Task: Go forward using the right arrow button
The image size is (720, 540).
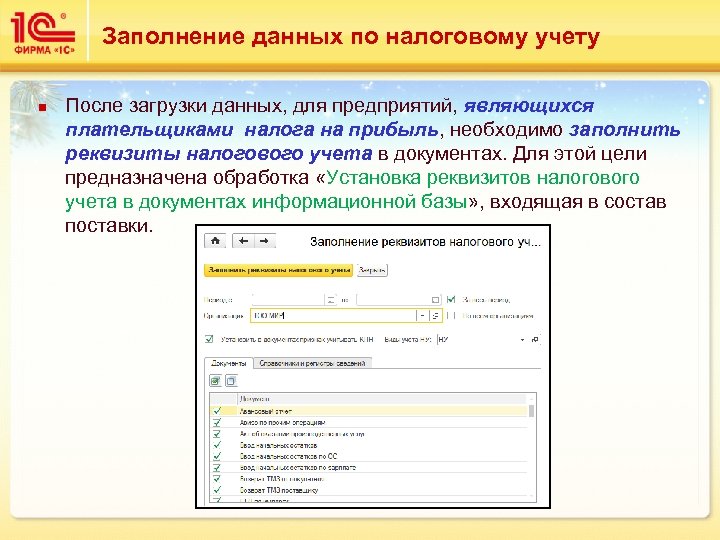Action: (264, 241)
